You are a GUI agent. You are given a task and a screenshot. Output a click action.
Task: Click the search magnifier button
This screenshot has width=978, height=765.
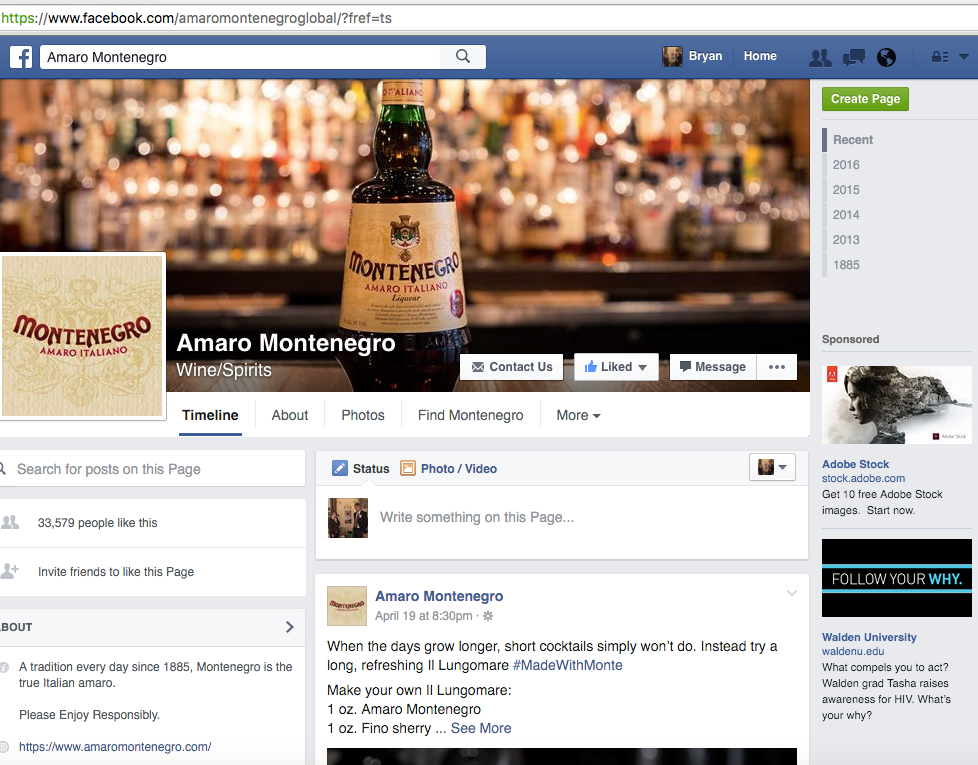463,57
